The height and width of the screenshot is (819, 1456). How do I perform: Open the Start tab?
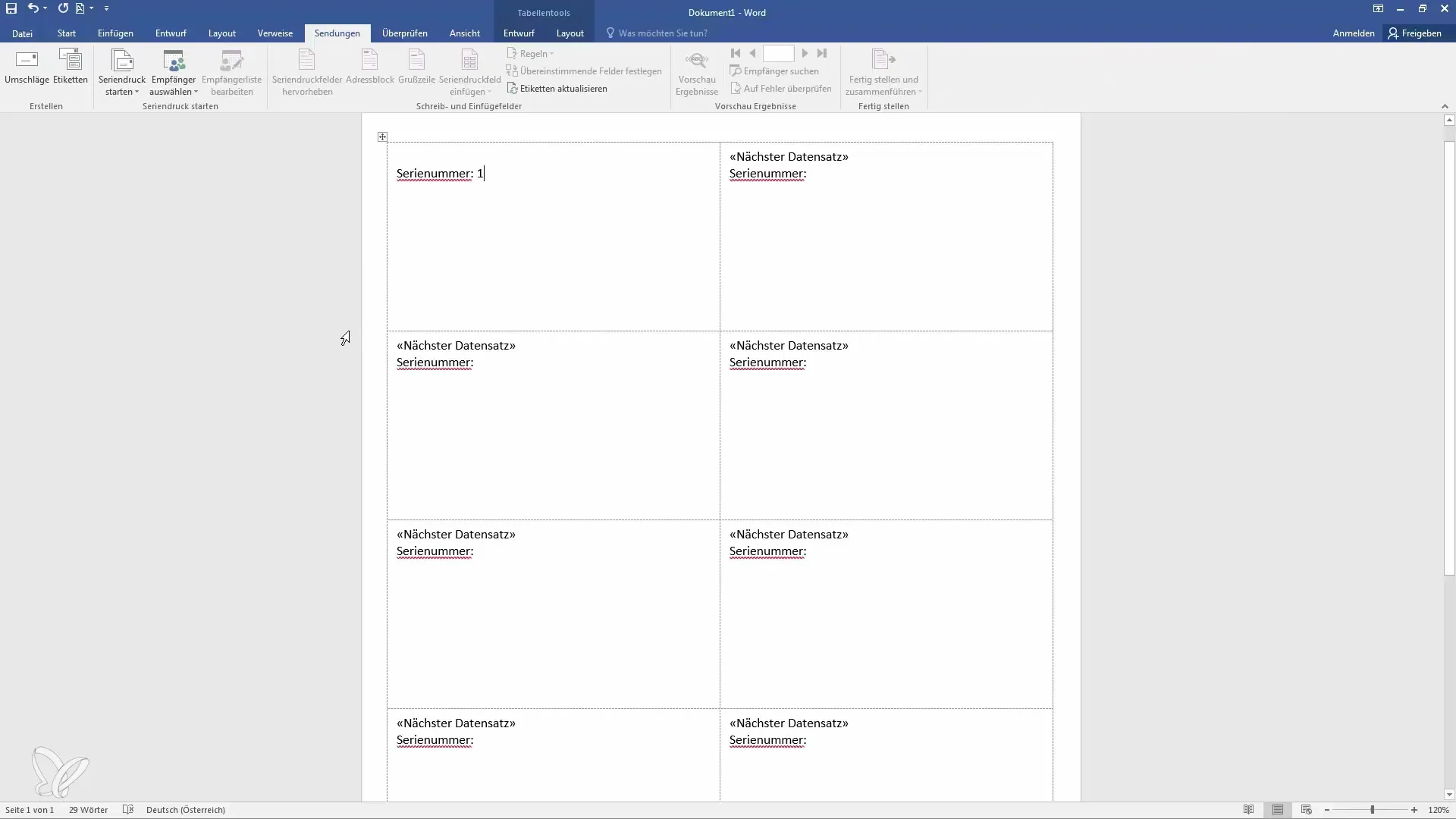66,33
